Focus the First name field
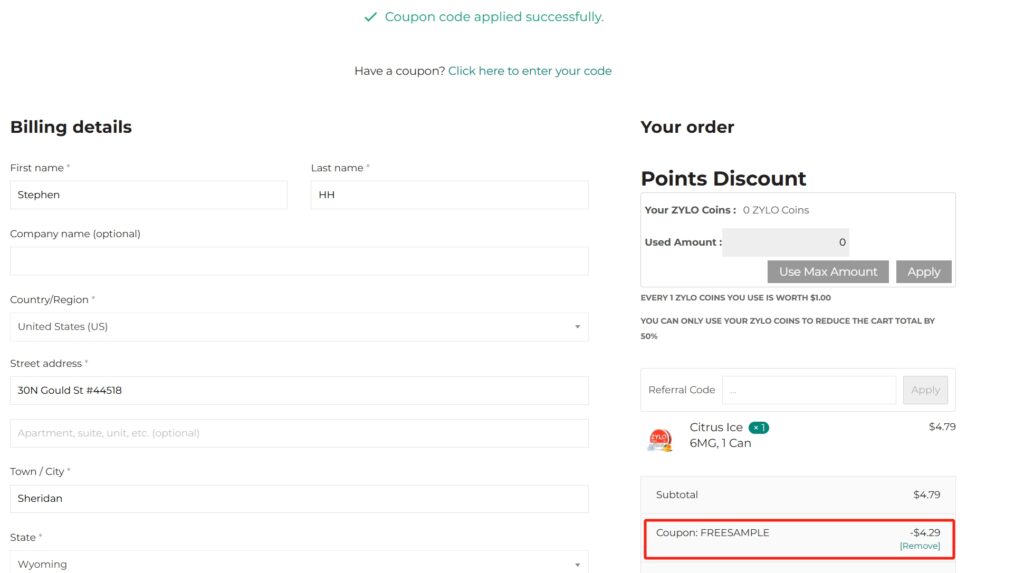 [x=148, y=195]
